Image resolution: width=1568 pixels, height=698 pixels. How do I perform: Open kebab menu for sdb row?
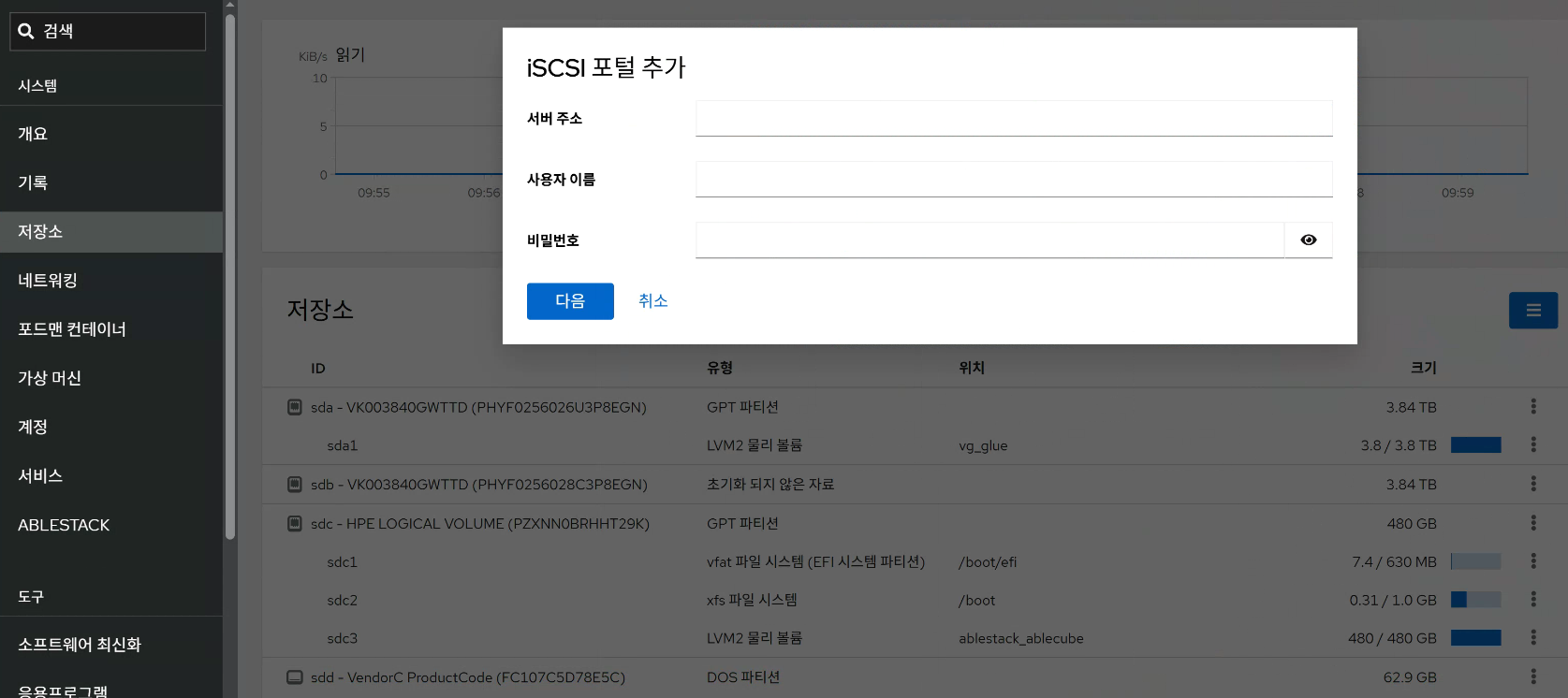pos(1533,484)
